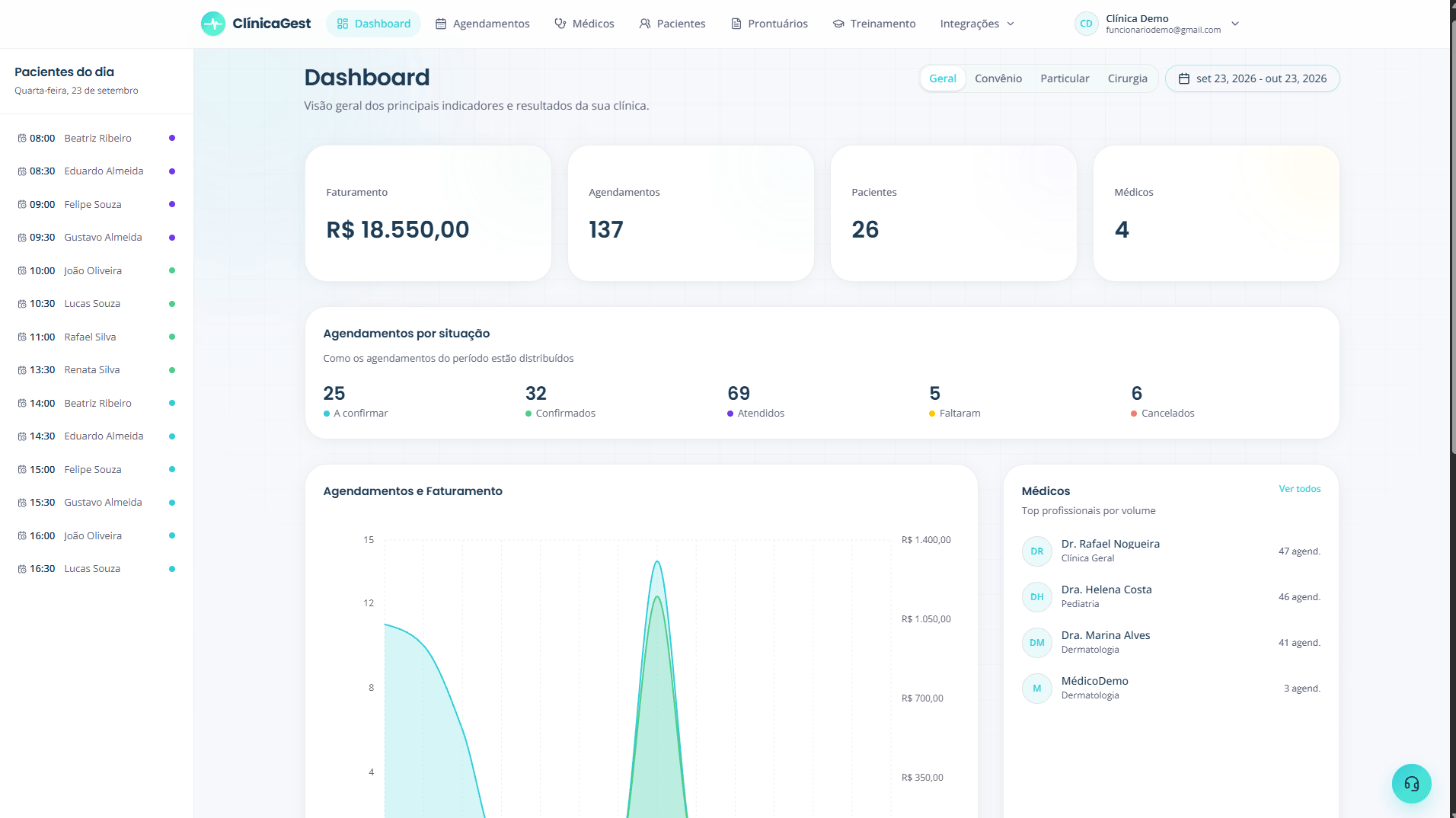Open the date range picker set 23 - out 23

[1253, 78]
